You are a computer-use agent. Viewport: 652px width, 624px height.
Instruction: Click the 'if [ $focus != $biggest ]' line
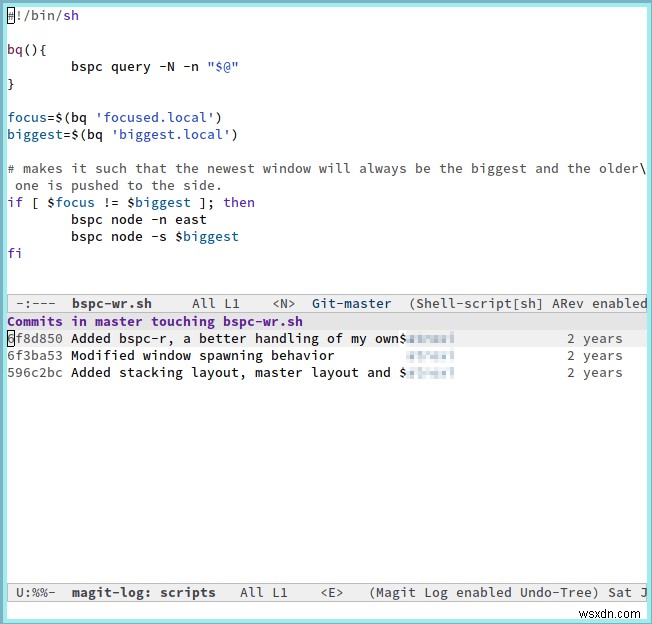click(x=131, y=203)
